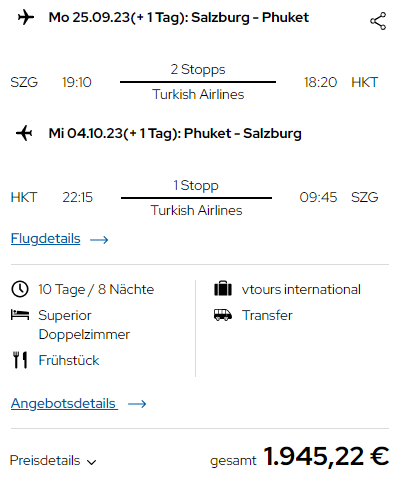Screen dimensions: 404x495
Task: Click the total price 1.945,22 €
Action: click(326, 456)
